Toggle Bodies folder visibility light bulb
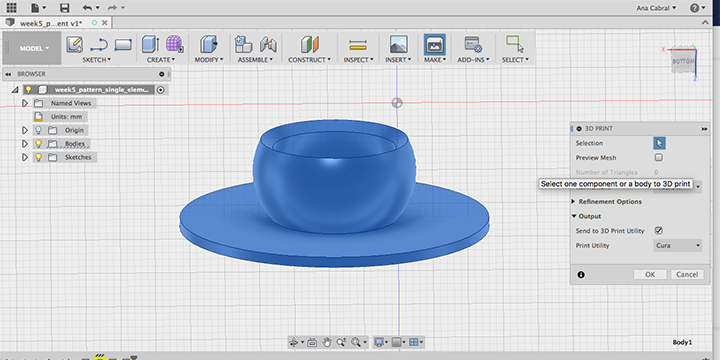Viewport: 720px width, 360px height. pos(39,144)
